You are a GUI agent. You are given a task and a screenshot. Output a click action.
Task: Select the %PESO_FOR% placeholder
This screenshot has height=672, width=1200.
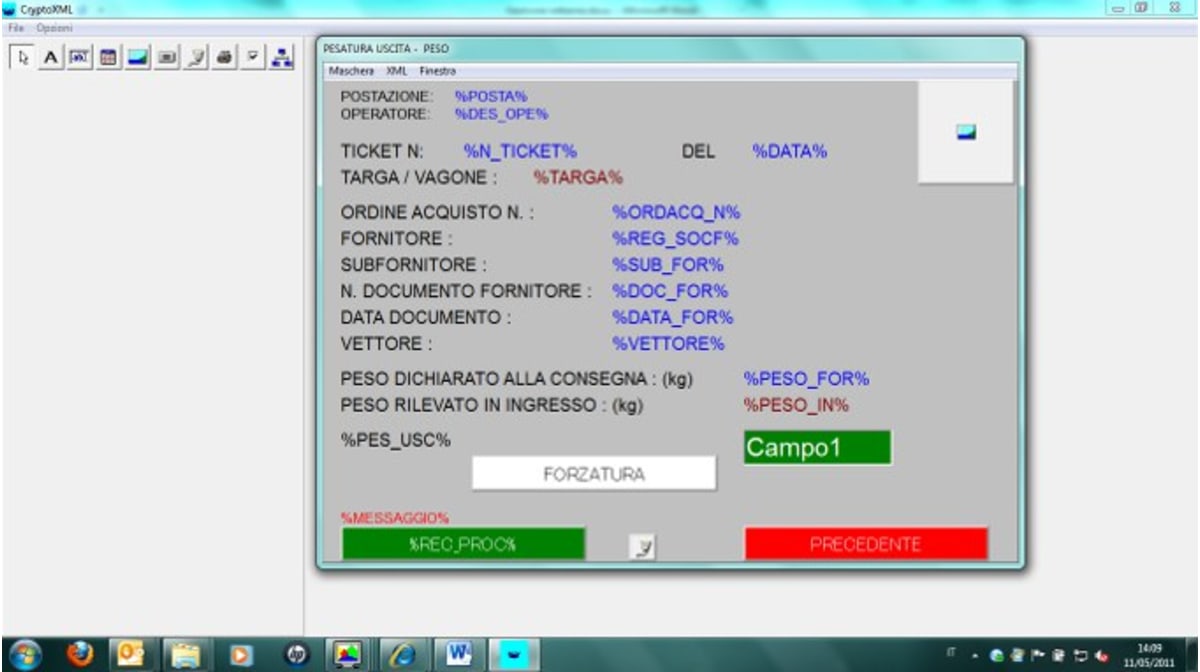tap(806, 379)
